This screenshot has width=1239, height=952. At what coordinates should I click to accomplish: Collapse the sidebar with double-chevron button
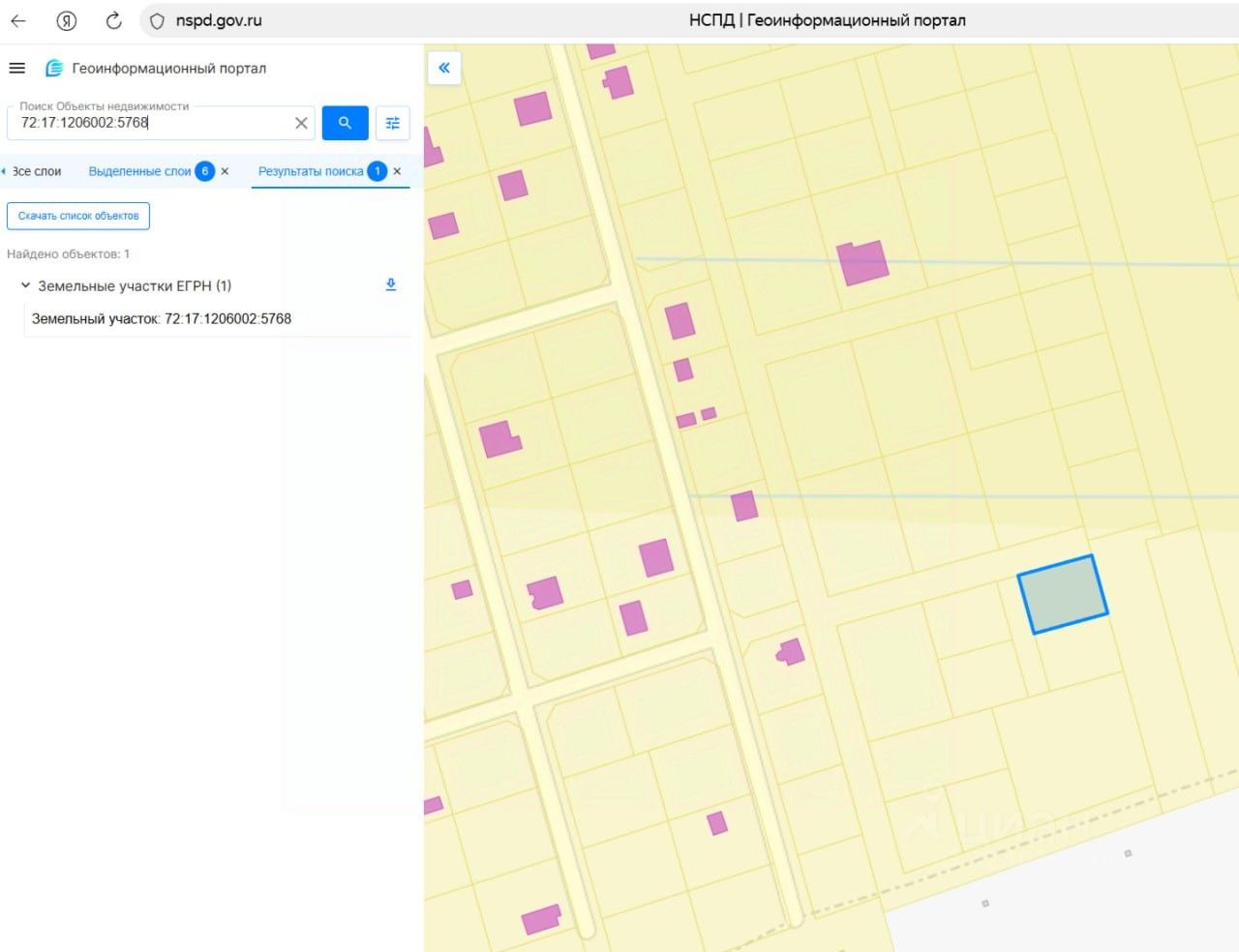tap(444, 68)
